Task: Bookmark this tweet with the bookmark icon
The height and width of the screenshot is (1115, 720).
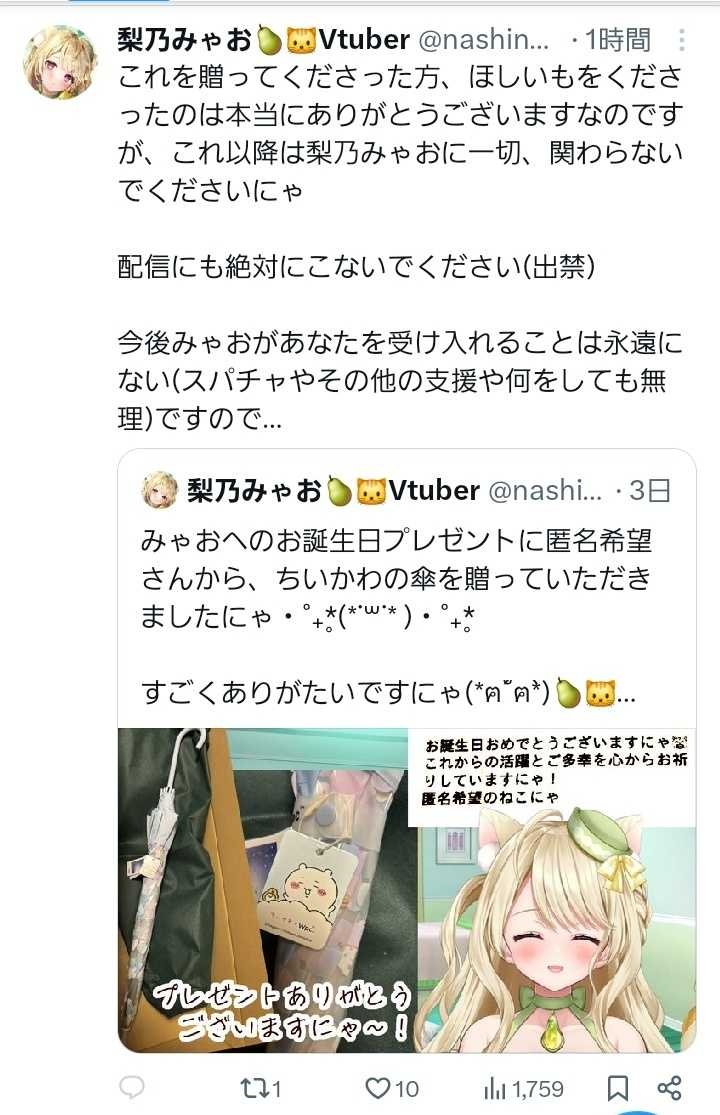Action: tap(617, 1088)
